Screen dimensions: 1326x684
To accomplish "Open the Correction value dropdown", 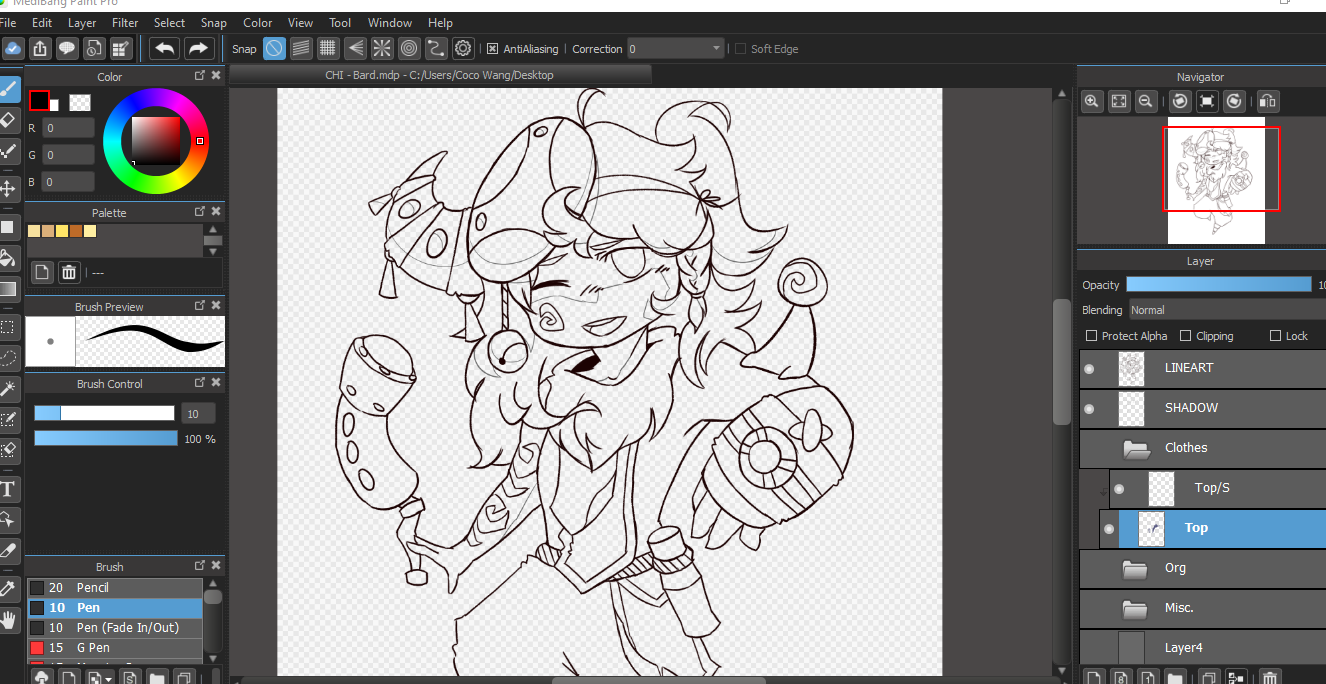I will point(716,49).
